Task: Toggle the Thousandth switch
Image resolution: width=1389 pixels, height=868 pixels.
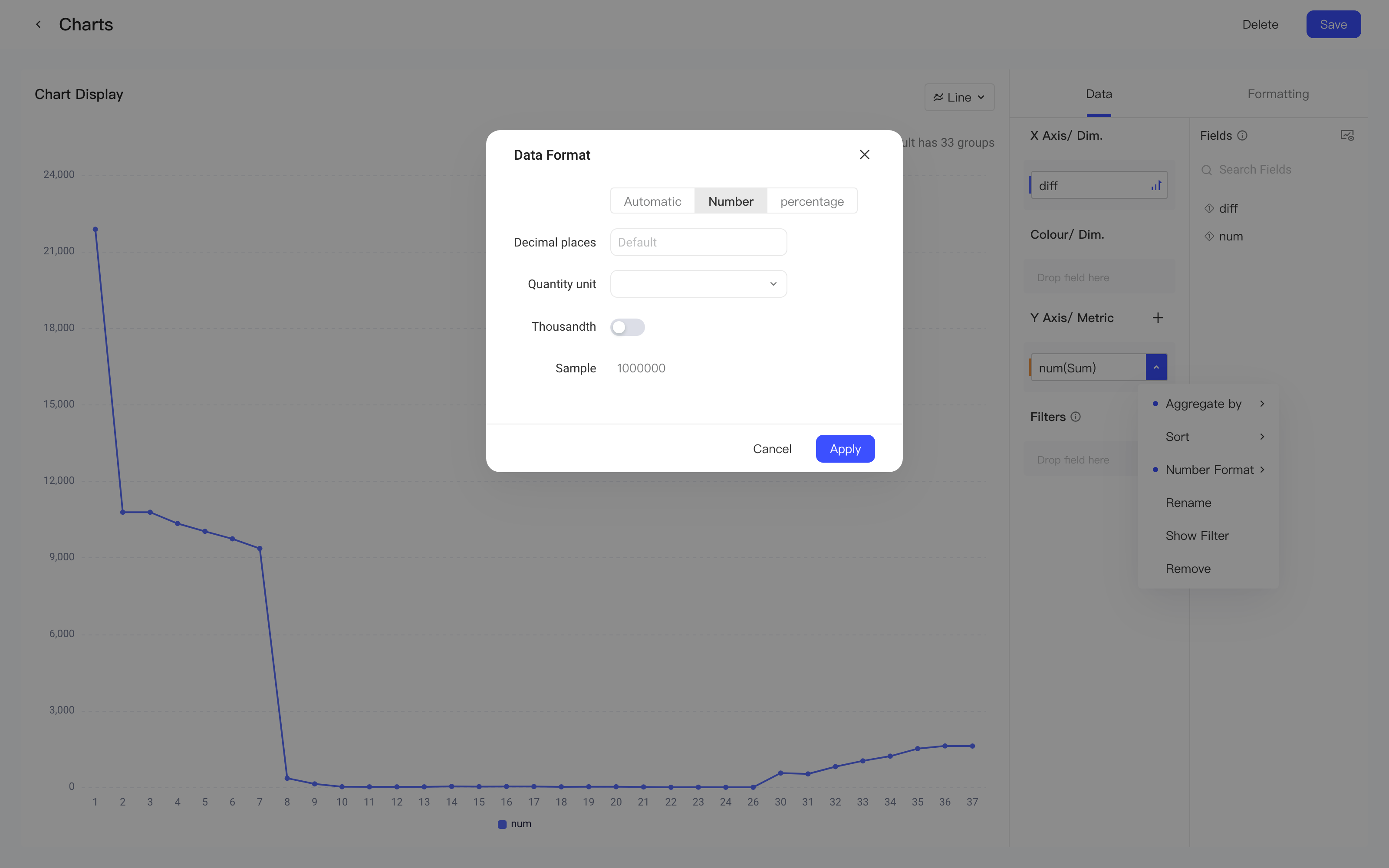Action: tap(627, 327)
